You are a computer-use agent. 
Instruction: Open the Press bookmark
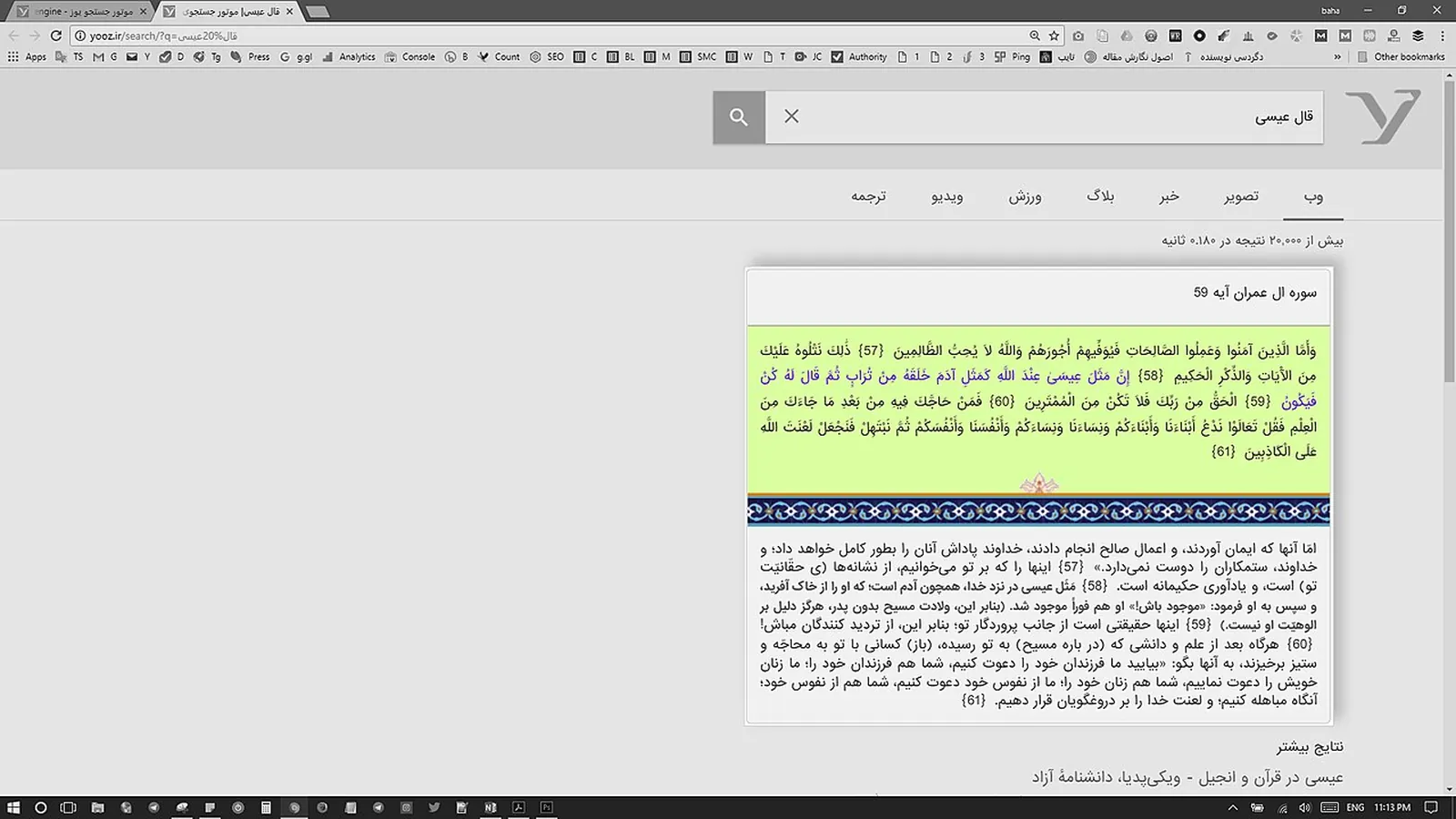coord(250,56)
